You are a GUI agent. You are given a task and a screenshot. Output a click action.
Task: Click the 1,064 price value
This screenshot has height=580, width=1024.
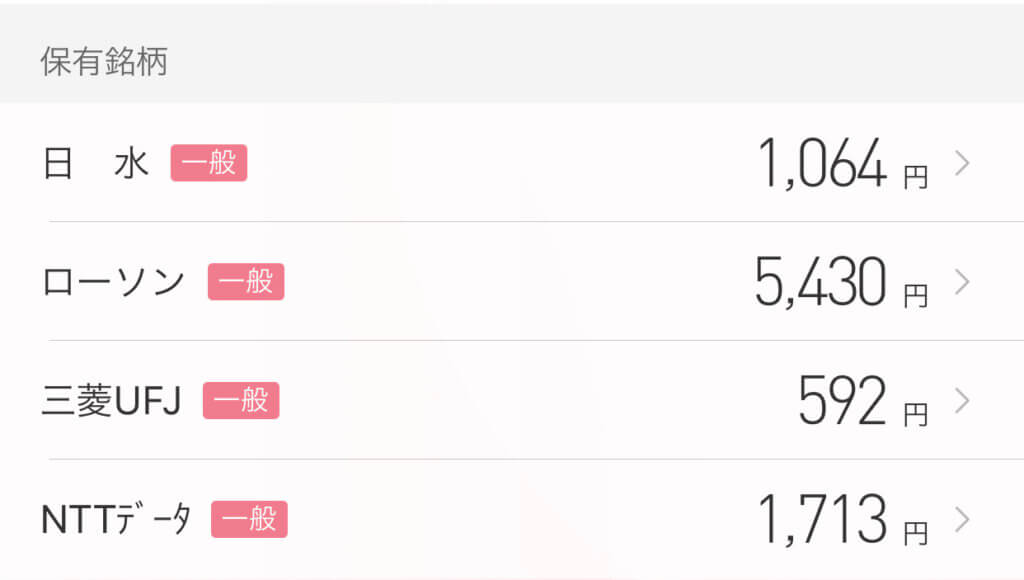tap(822, 163)
